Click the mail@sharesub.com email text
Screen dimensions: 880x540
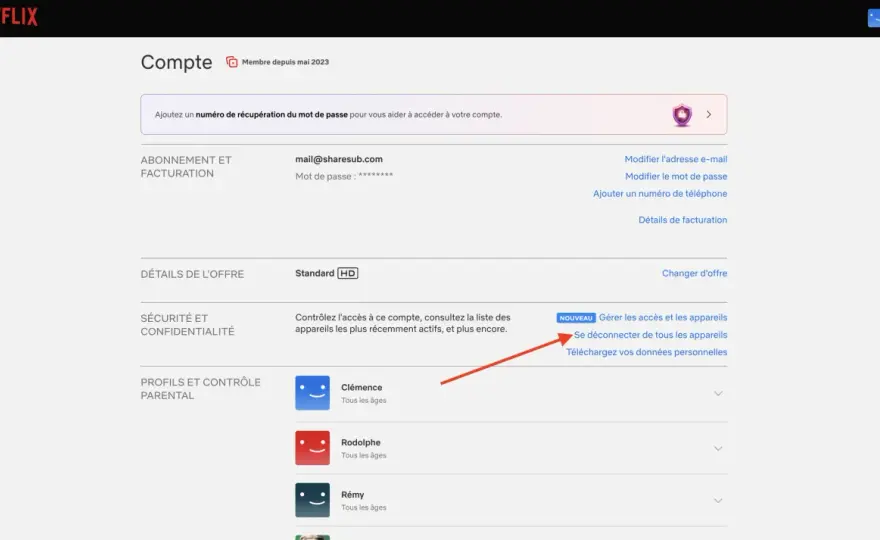coord(339,159)
